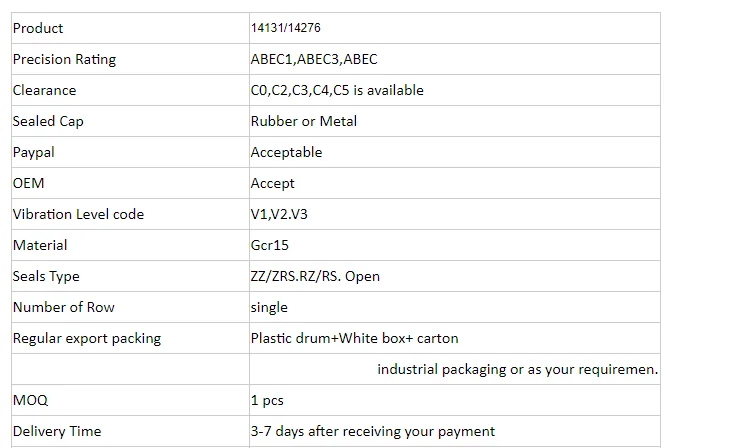Image resolution: width=729 pixels, height=448 pixels.
Task: Select the 1 pcs MOQ value
Action: click(267, 400)
